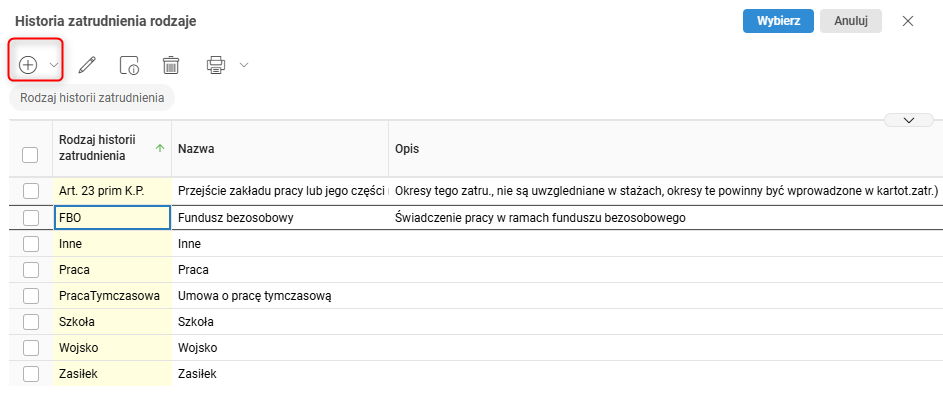Click the Opis column header
Image resolution: width=943 pixels, height=418 pixels.
point(407,149)
